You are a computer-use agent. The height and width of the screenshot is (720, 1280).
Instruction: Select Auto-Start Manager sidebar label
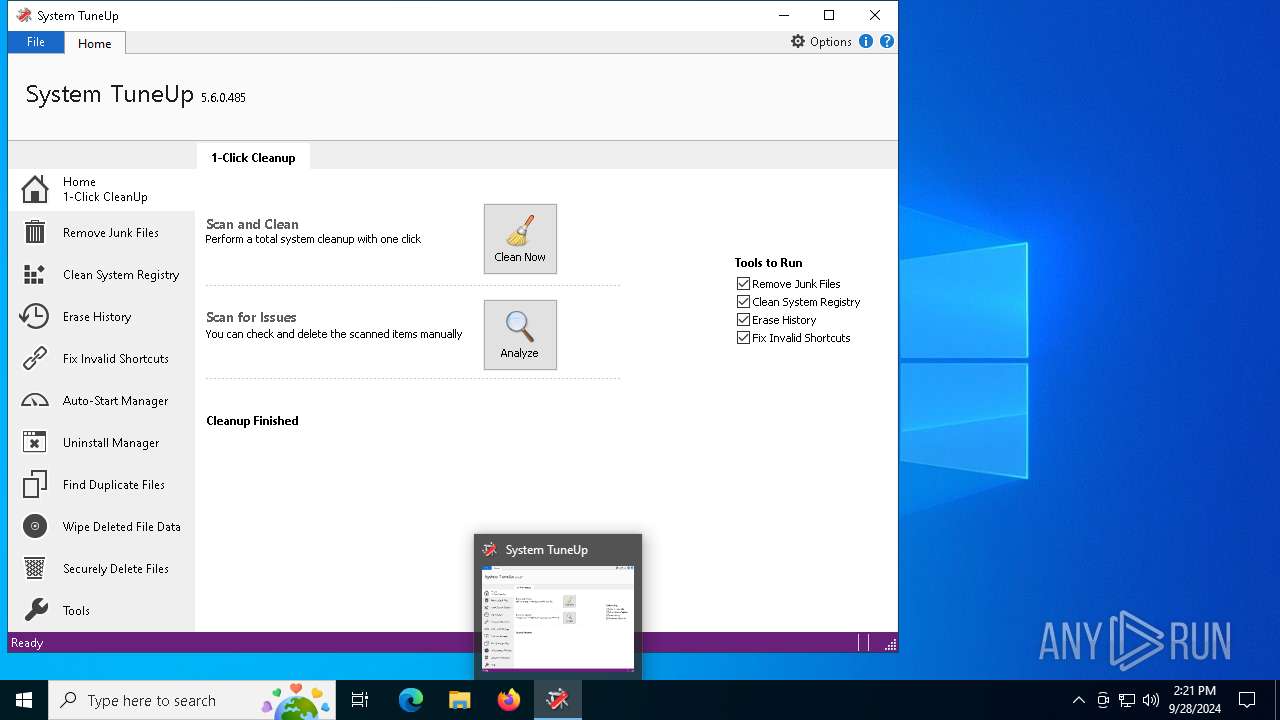[115, 400]
